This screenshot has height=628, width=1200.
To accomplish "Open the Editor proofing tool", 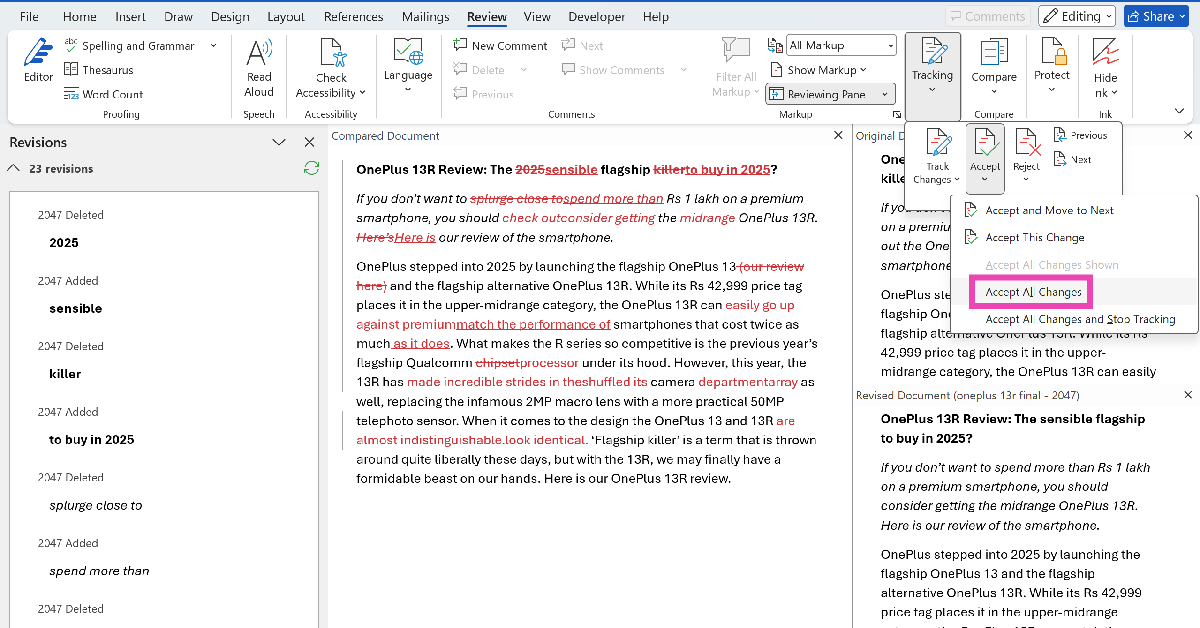I will click(38, 62).
